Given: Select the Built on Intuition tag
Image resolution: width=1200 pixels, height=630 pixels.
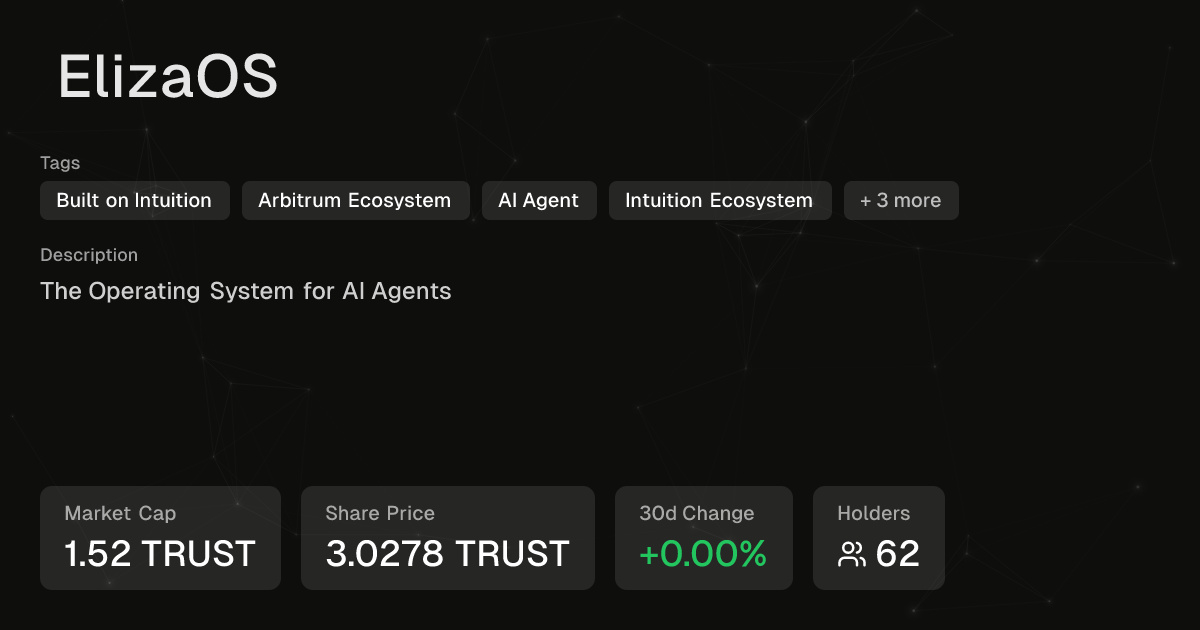Looking at the screenshot, I should pyautogui.click(x=135, y=200).
